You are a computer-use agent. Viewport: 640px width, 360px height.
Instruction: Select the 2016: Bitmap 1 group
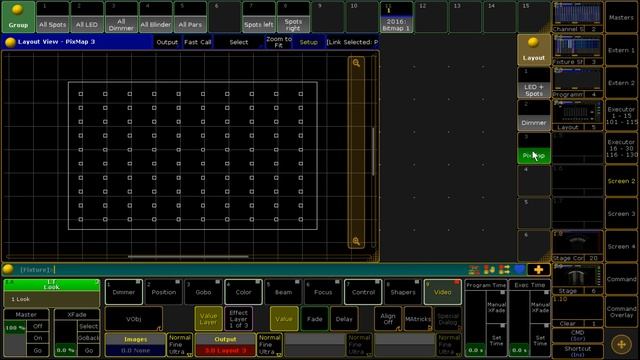click(x=396, y=17)
